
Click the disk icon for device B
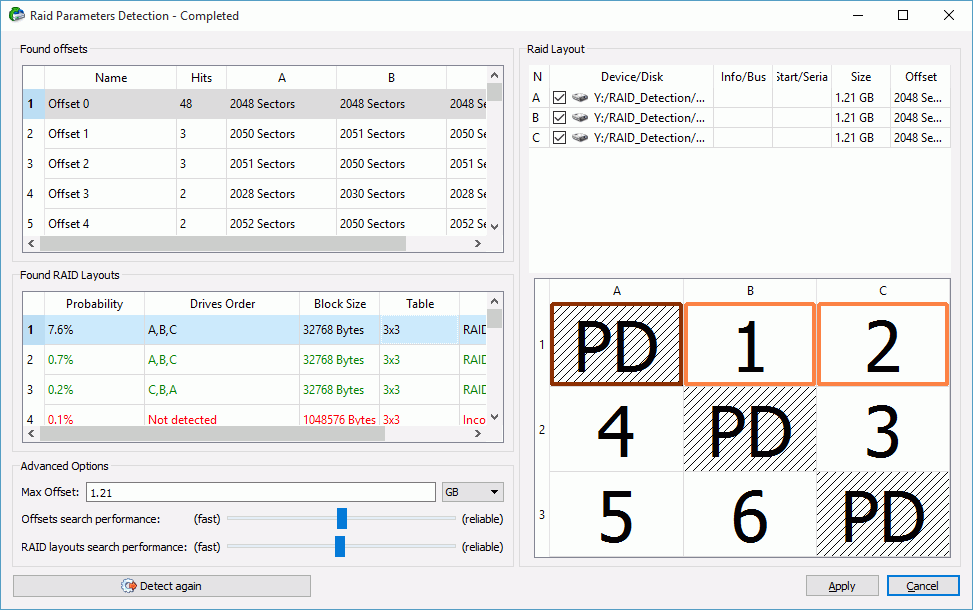point(580,118)
